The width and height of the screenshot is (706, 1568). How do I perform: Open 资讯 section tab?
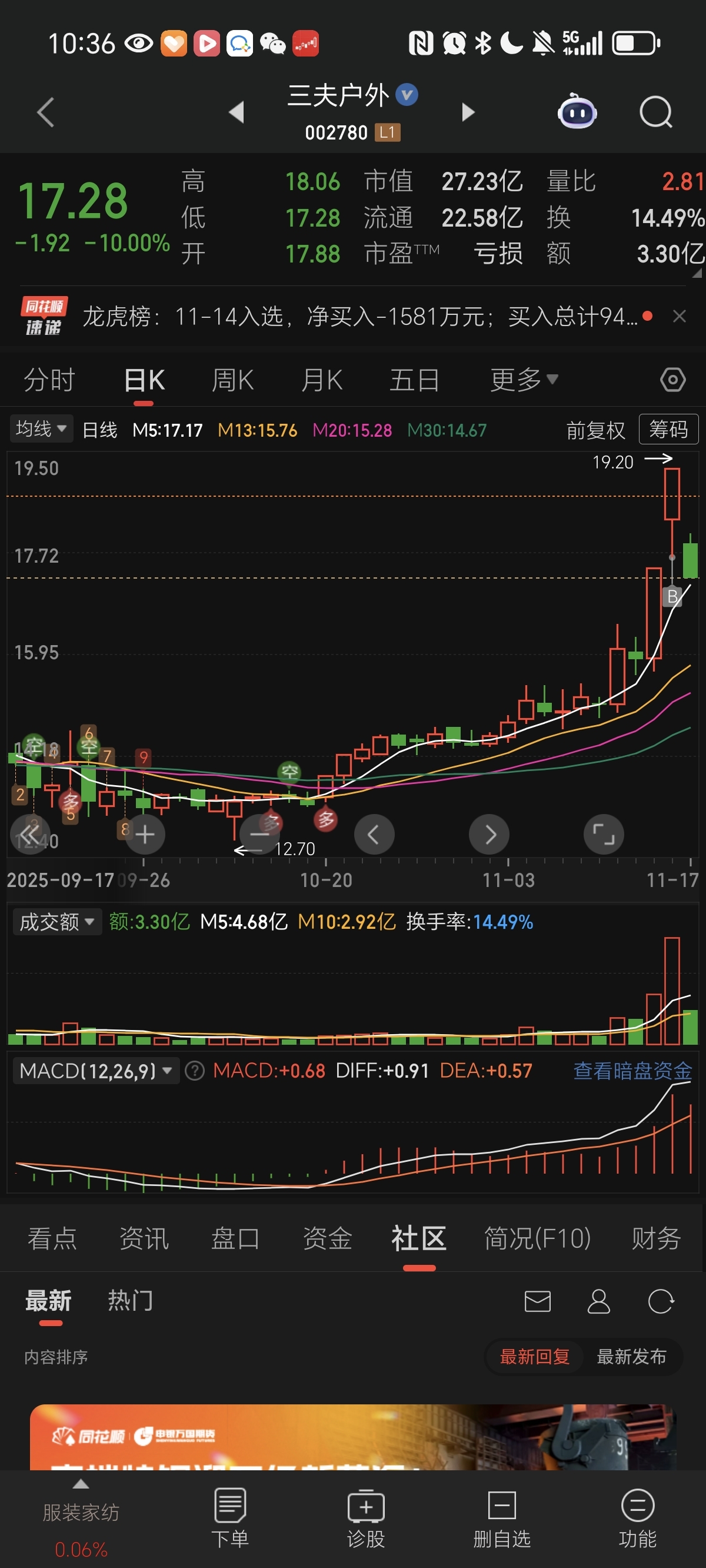(x=144, y=1238)
